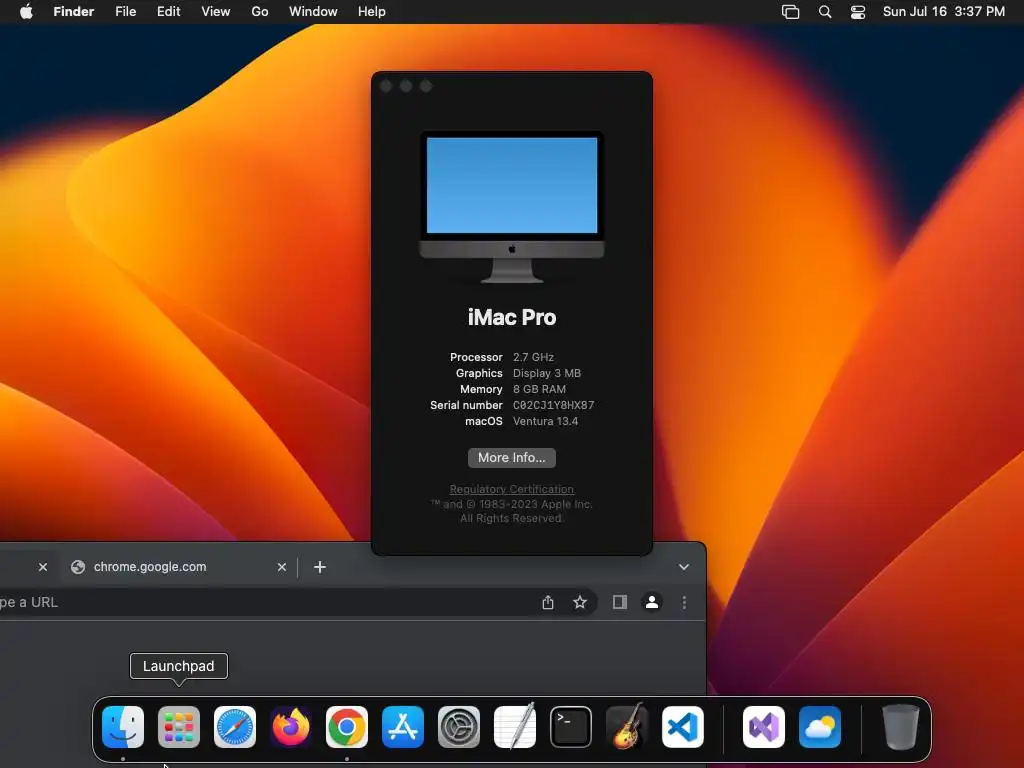Open Spotlight search in menu bar
This screenshot has width=1024, height=768.
coord(825,12)
